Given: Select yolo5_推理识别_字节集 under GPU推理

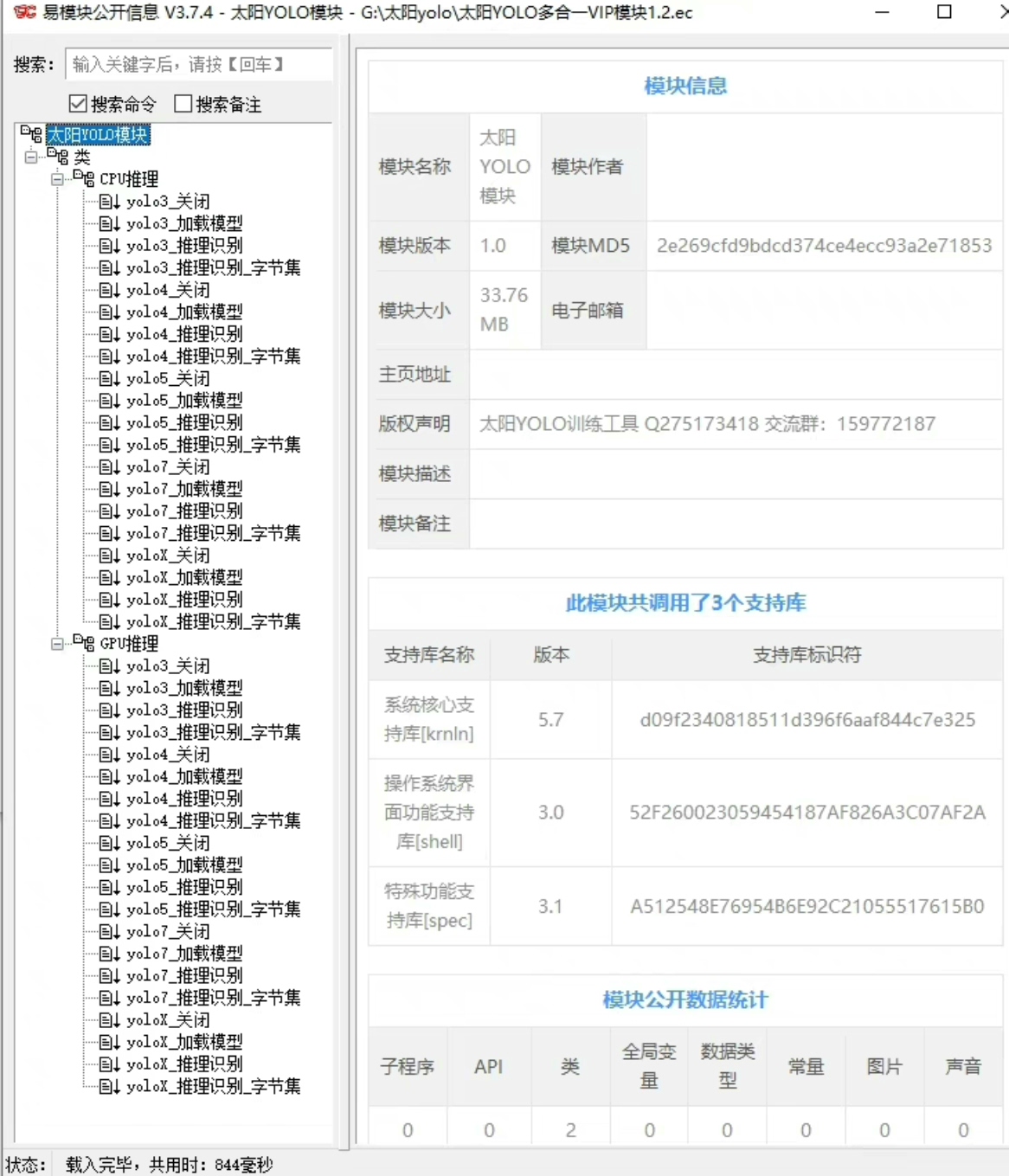Looking at the screenshot, I should (214, 909).
